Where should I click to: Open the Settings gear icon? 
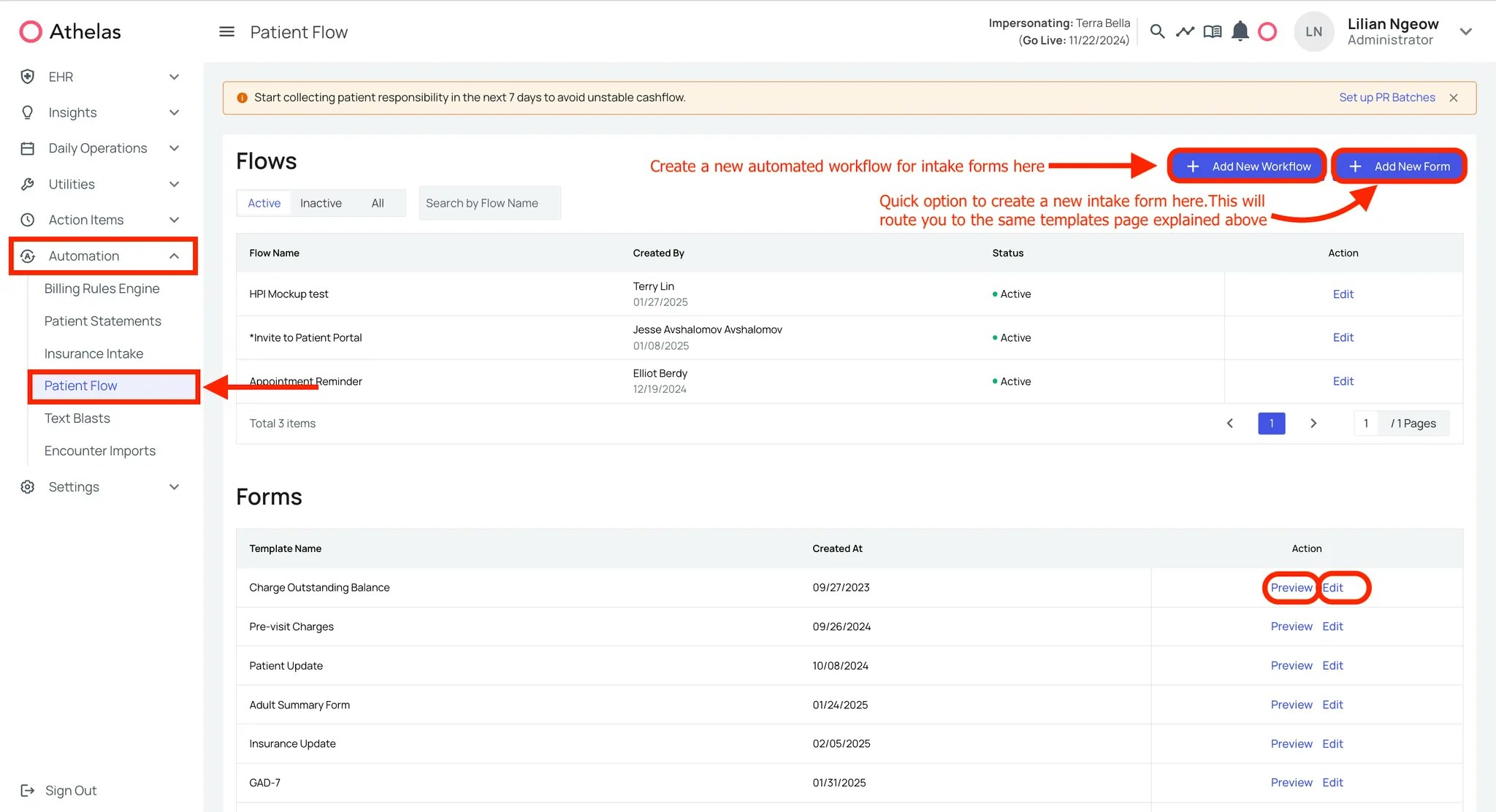point(27,486)
